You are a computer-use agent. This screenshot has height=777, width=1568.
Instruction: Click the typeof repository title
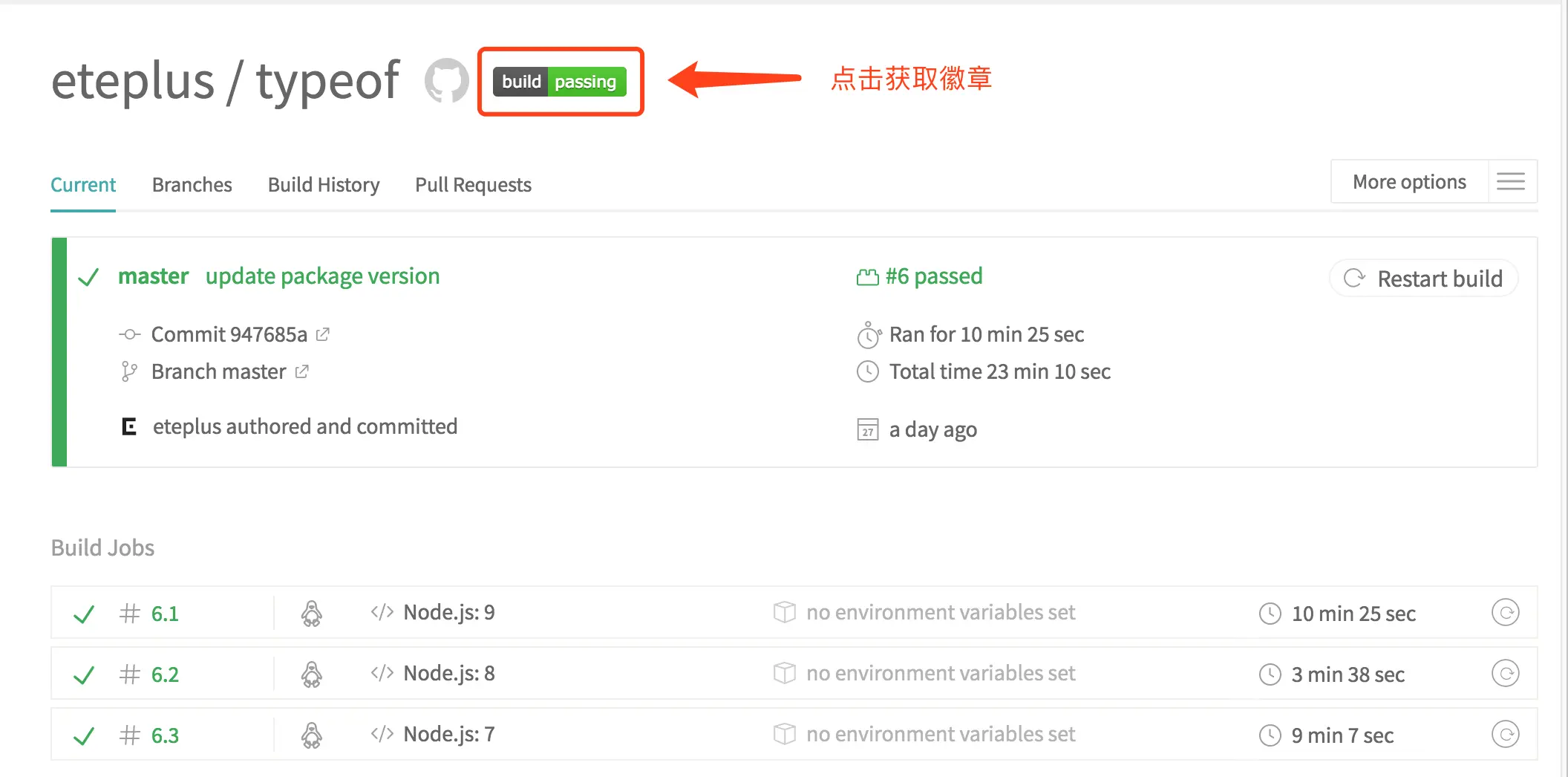tap(327, 80)
